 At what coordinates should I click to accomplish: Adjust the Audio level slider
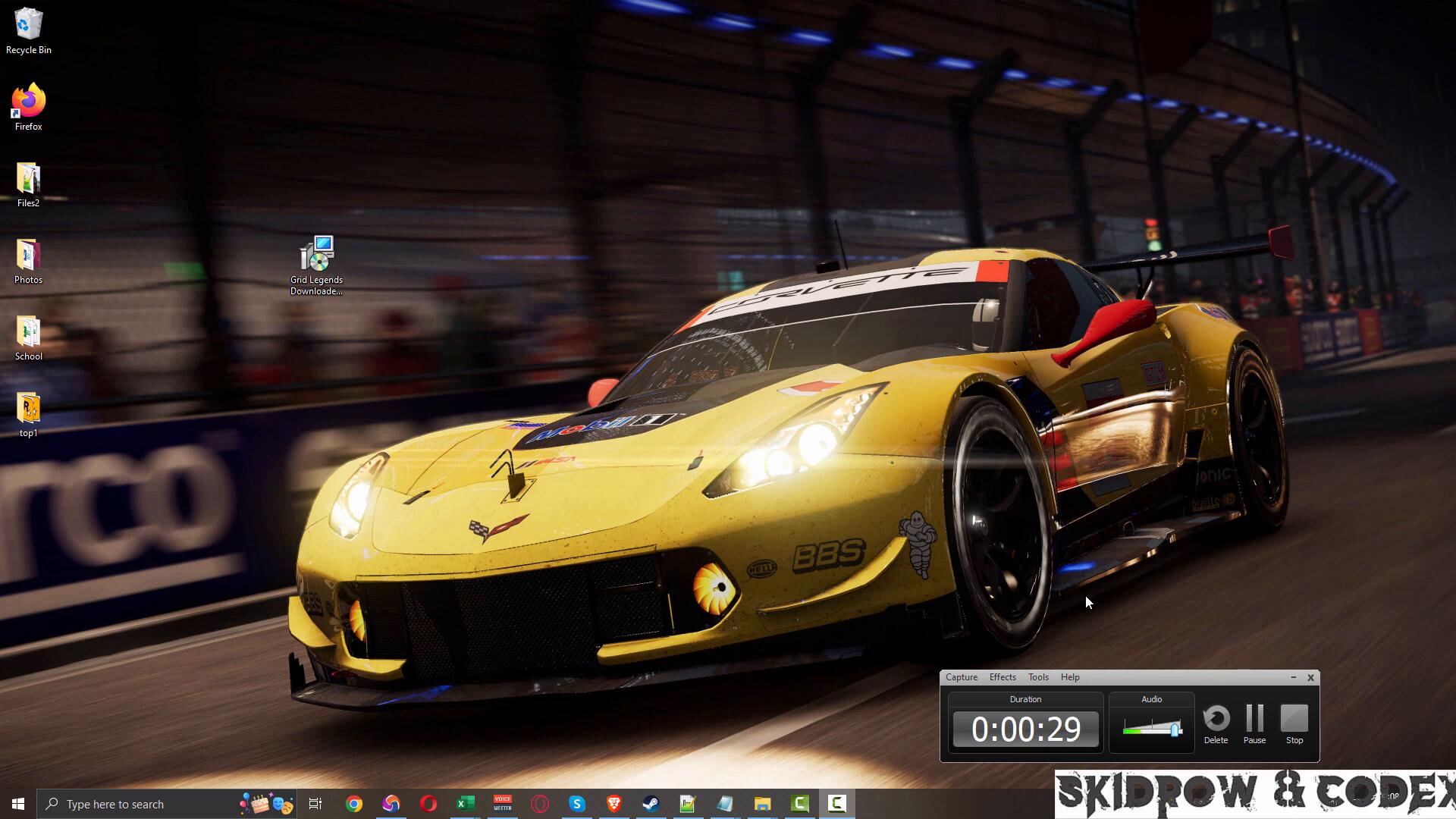1175,730
